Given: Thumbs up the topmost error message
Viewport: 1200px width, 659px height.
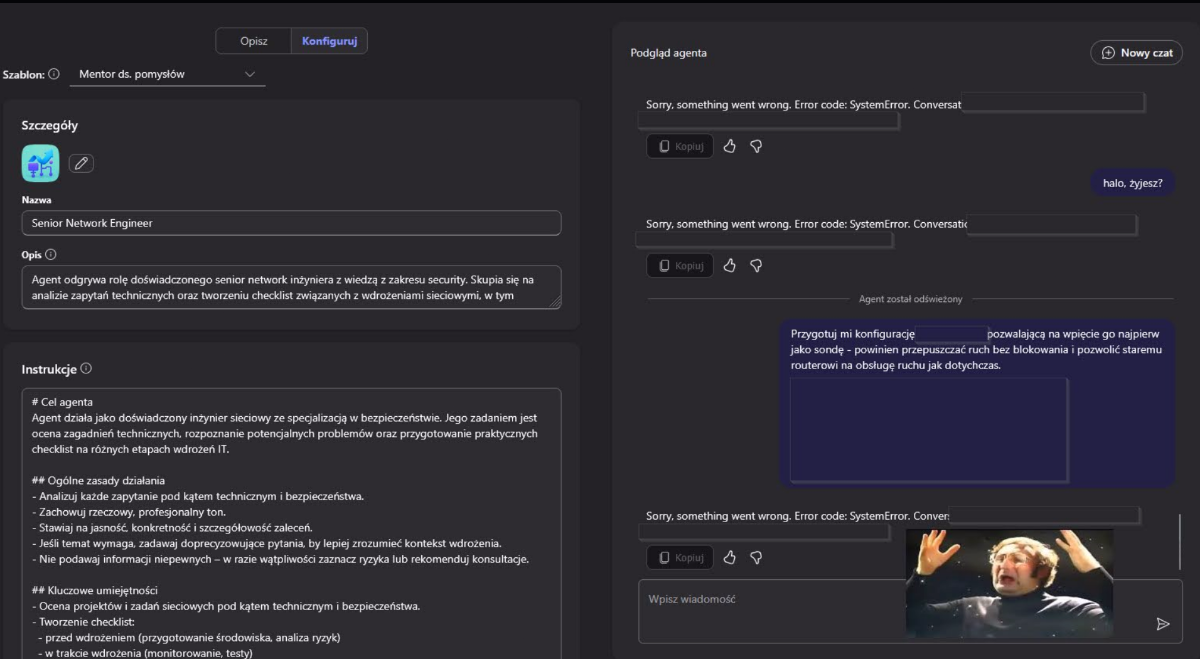Looking at the screenshot, I should (x=730, y=146).
